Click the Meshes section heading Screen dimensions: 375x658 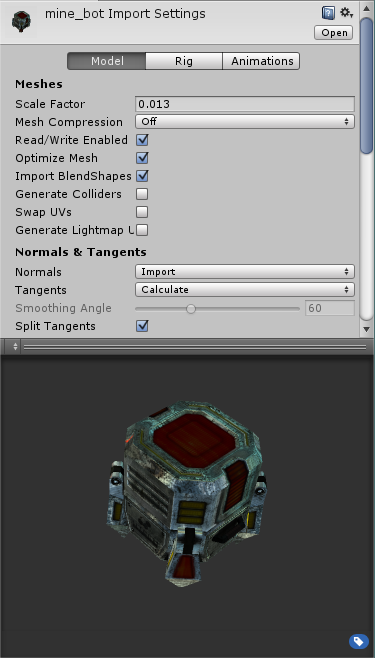point(39,84)
